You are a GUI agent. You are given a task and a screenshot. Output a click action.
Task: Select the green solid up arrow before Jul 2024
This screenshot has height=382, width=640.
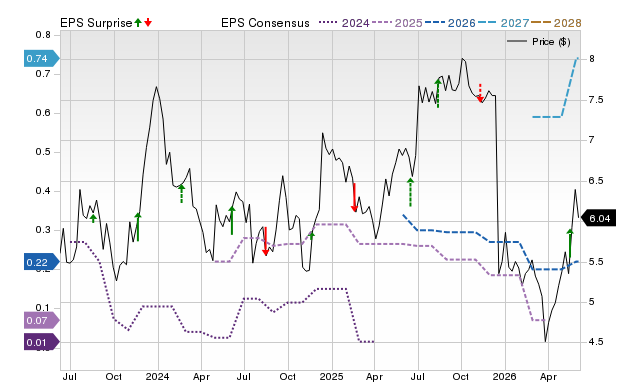(x=232, y=221)
